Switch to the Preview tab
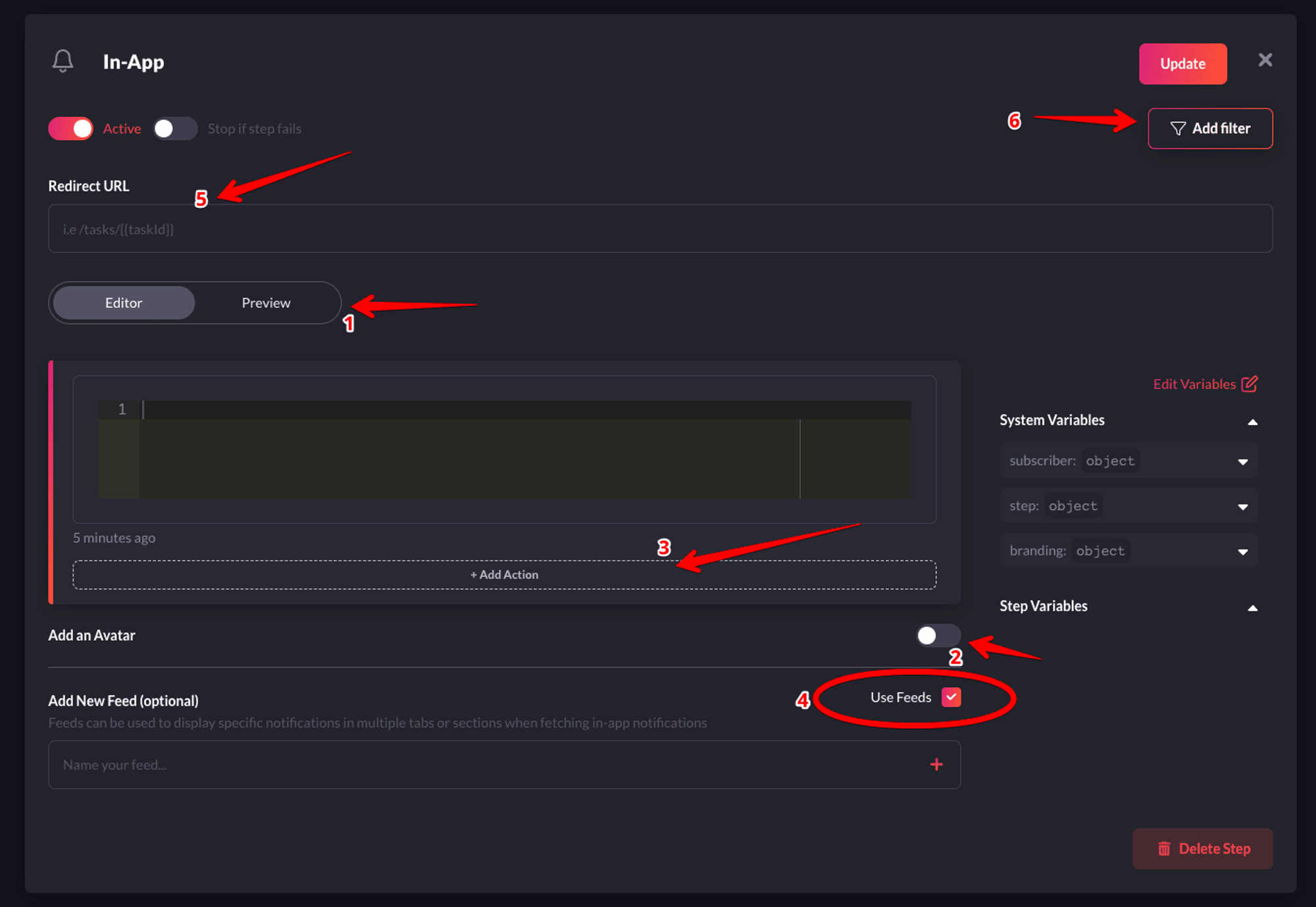 coord(266,303)
